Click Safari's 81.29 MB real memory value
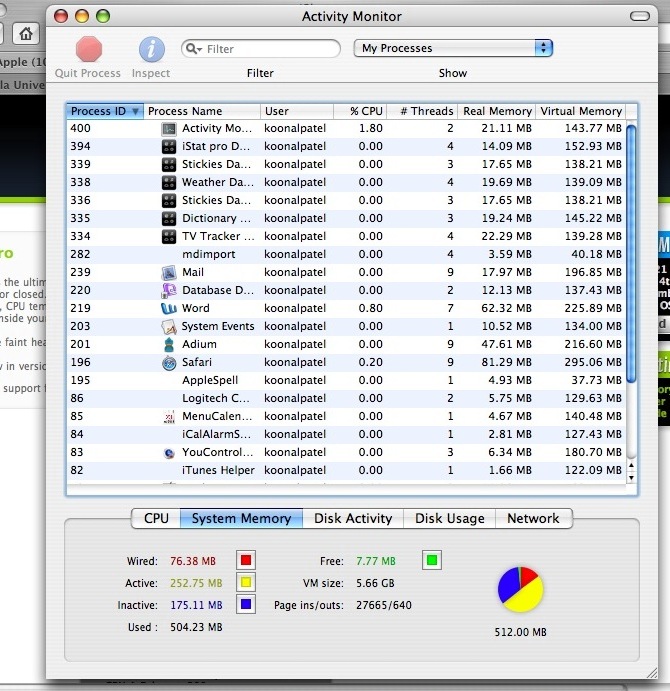Viewport: 670px width, 691px height. [x=506, y=362]
